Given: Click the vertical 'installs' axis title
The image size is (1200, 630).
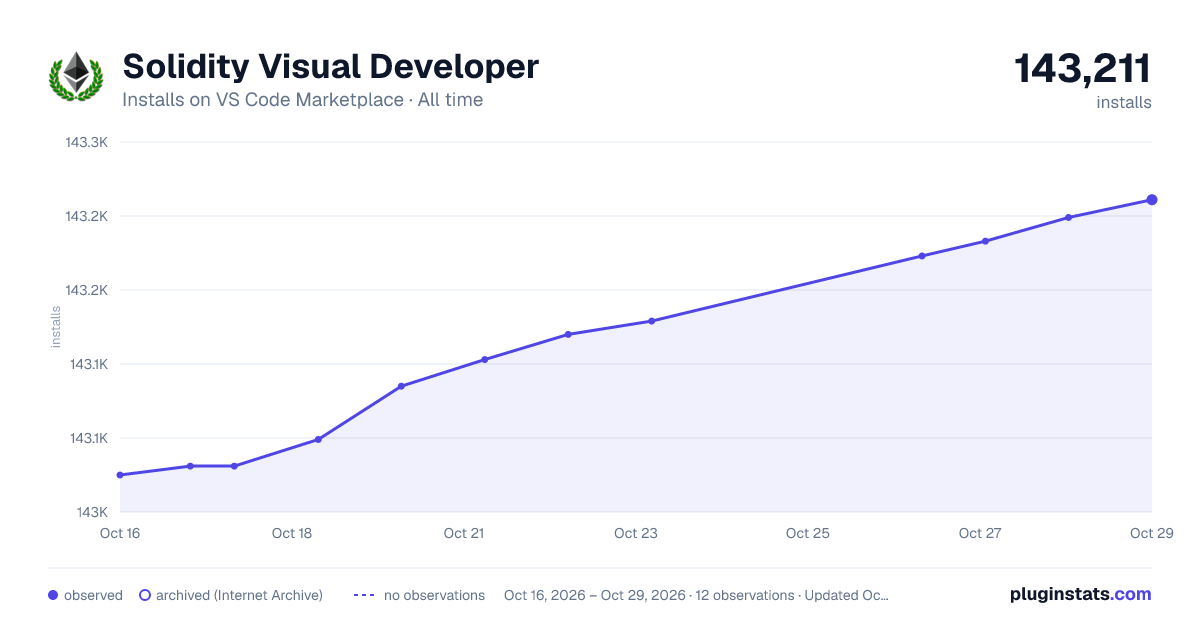Looking at the screenshot, I should [x=56, y=327].
